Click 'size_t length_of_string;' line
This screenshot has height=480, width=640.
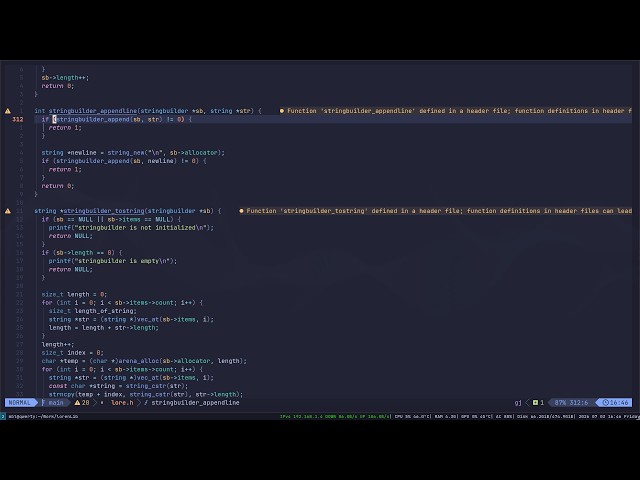(93, 311)
